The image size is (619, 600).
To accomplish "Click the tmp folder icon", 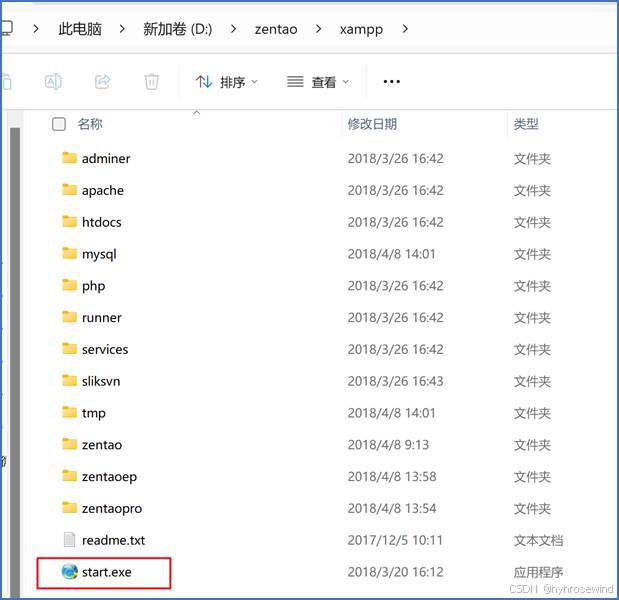I will 69,412.
